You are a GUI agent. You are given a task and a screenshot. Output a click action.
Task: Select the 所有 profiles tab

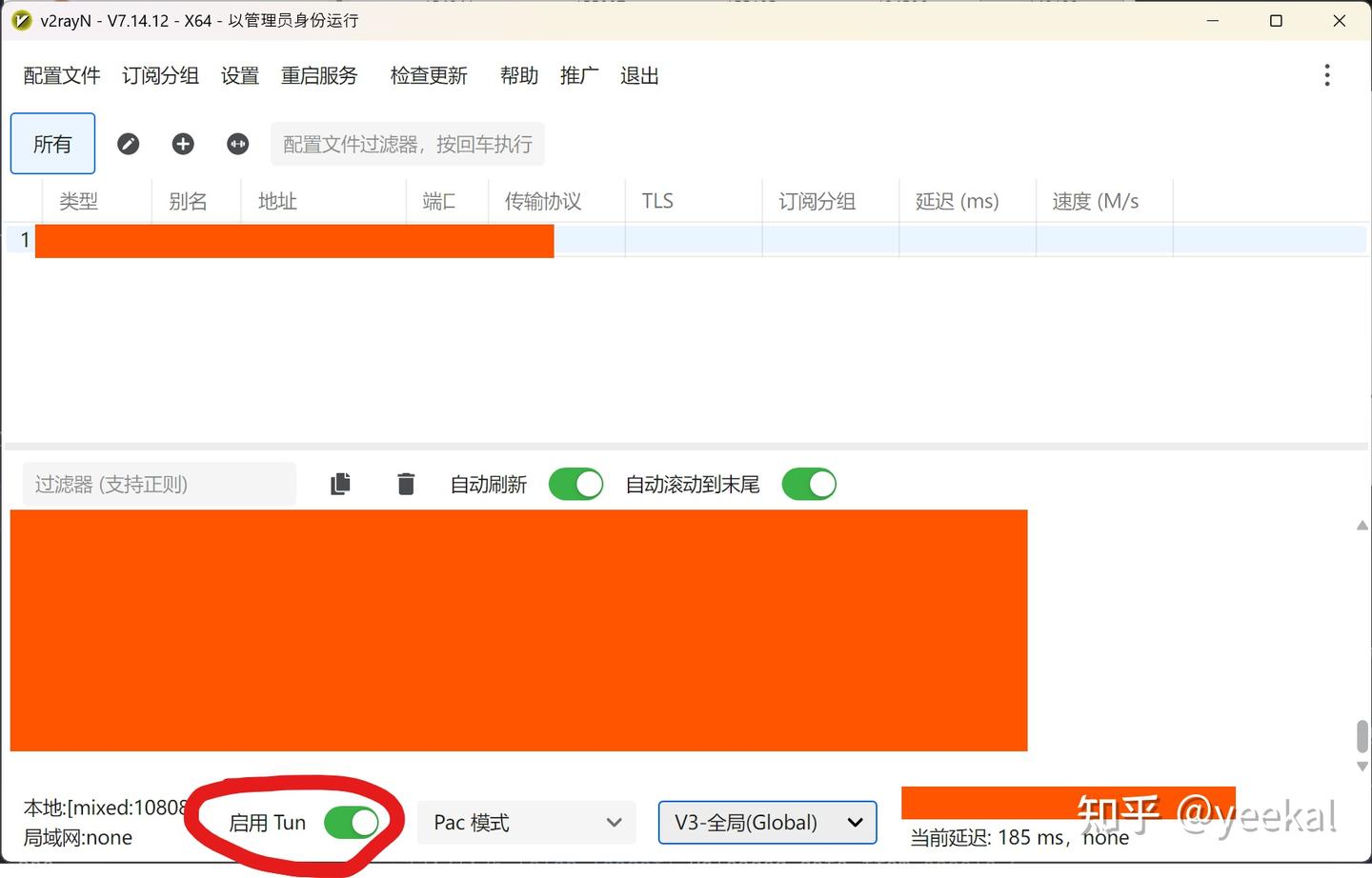52,144
